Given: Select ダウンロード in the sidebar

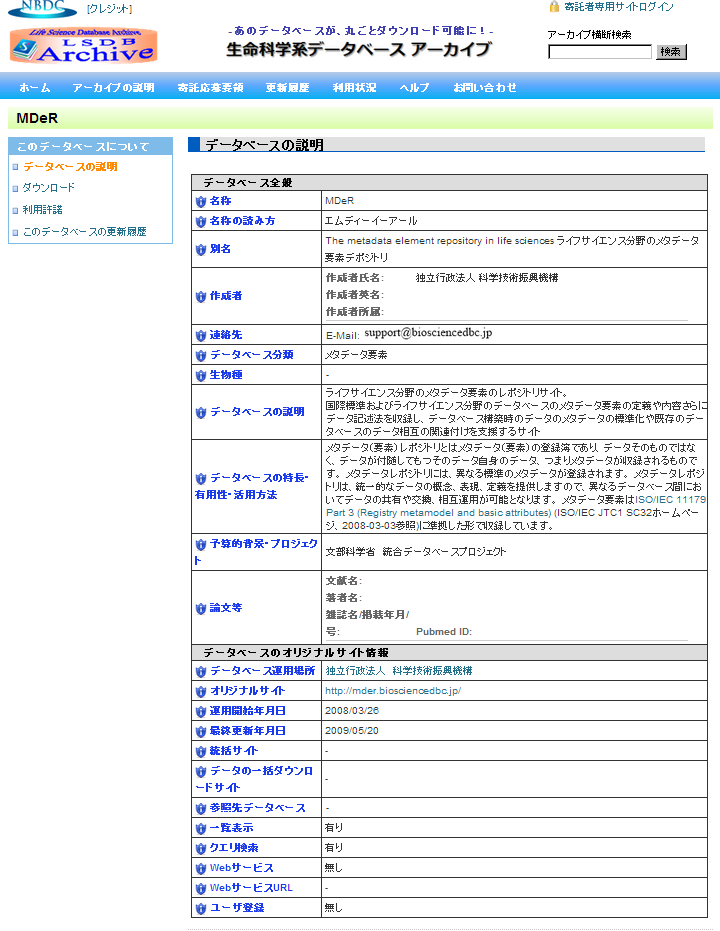Looking at the screenshot, I should pos(49,188).
